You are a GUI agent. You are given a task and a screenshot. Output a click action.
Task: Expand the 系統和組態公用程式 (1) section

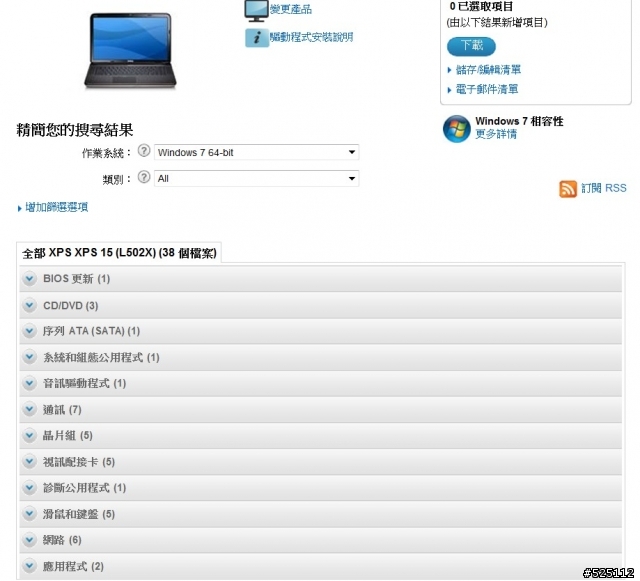320,357
